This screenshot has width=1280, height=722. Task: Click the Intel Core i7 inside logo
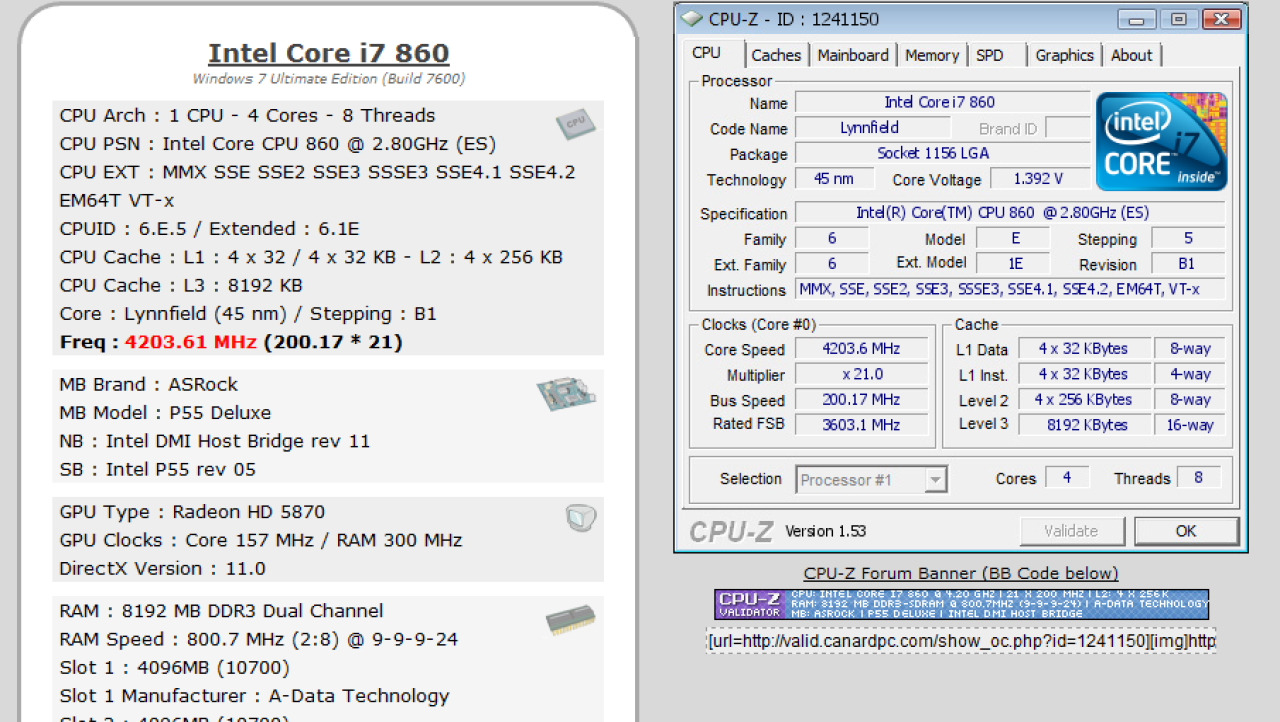(x=1161, y=141)
